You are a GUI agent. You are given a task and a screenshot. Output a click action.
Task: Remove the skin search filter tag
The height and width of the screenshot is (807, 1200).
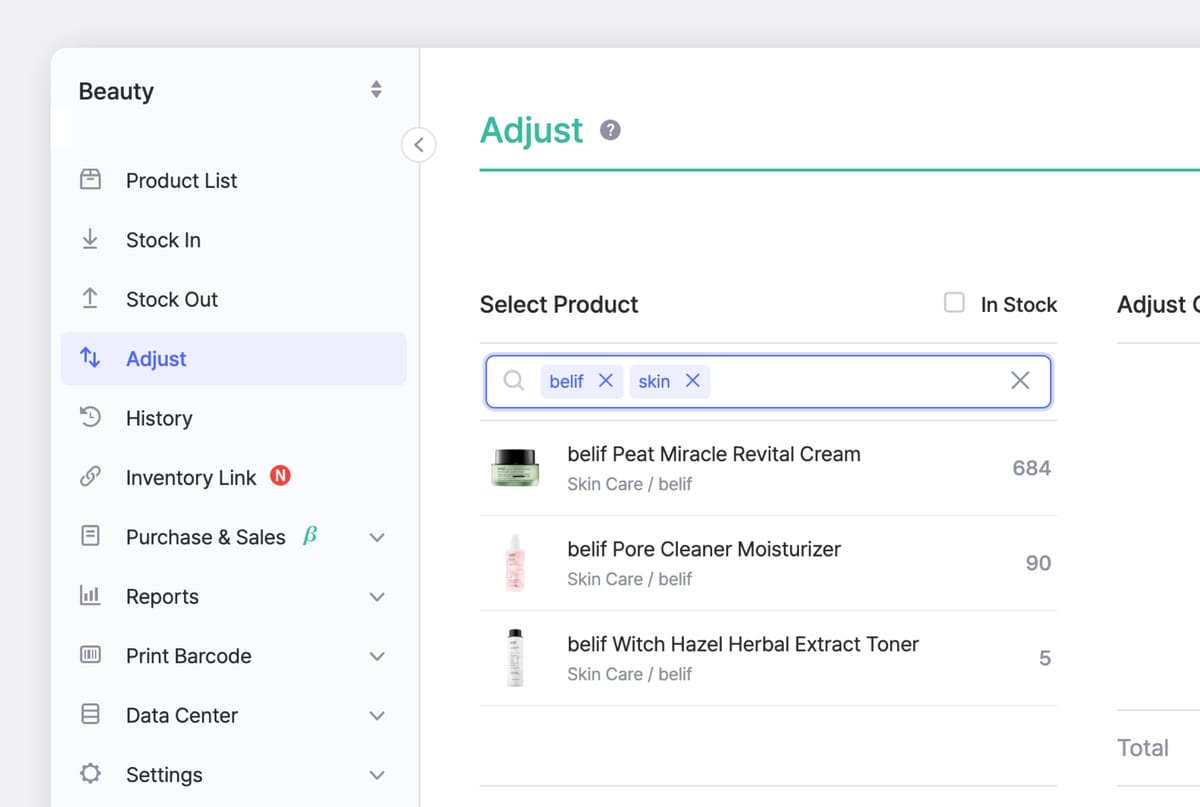693,380
